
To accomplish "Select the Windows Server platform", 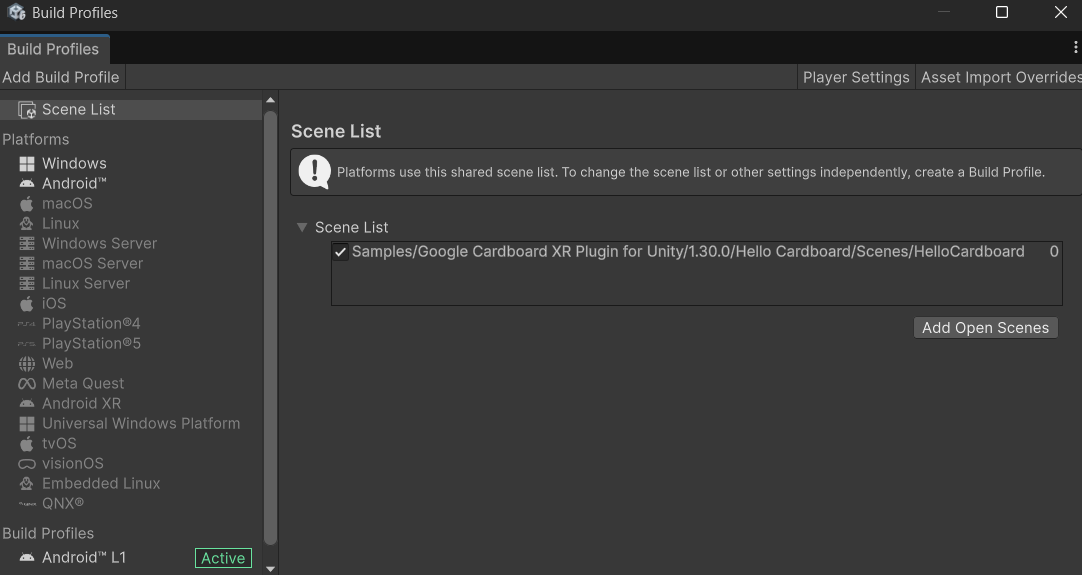I will [x=99, y=244].
